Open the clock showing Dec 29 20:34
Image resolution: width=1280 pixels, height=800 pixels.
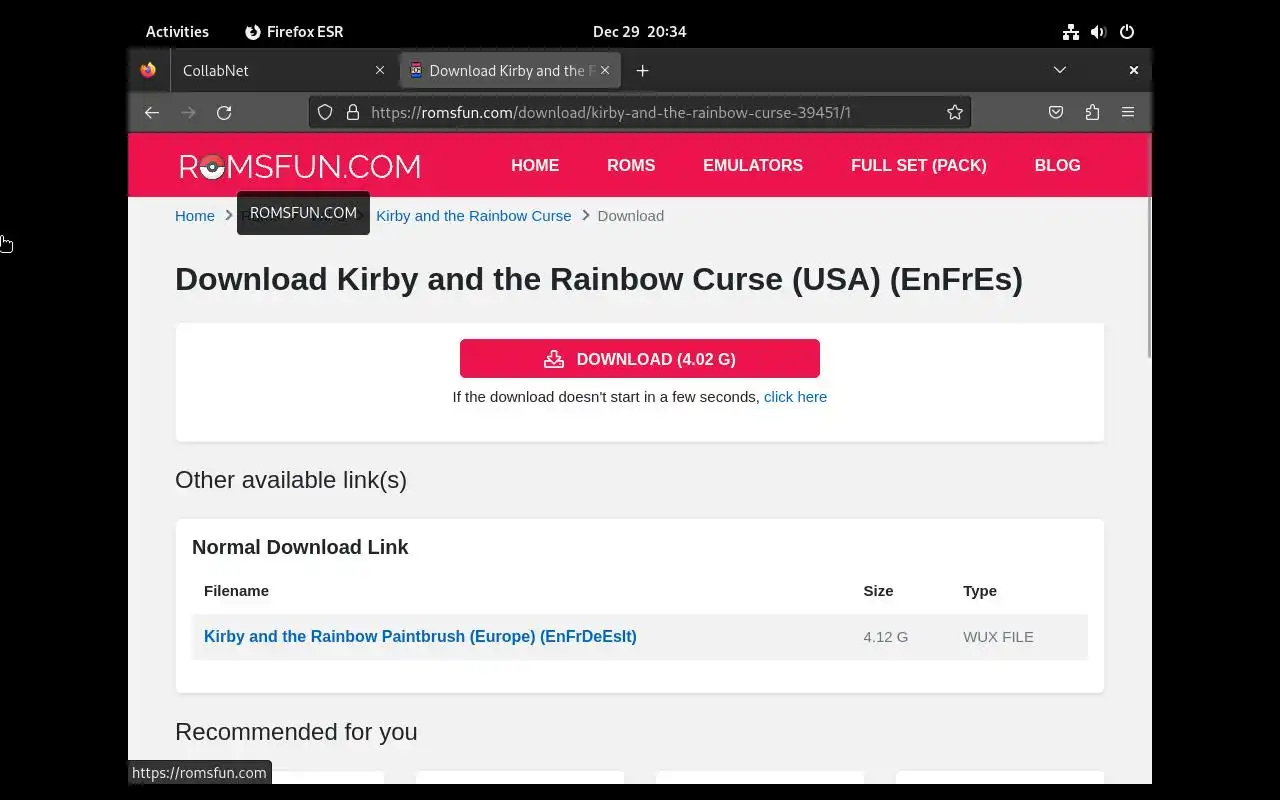[640, 31]
